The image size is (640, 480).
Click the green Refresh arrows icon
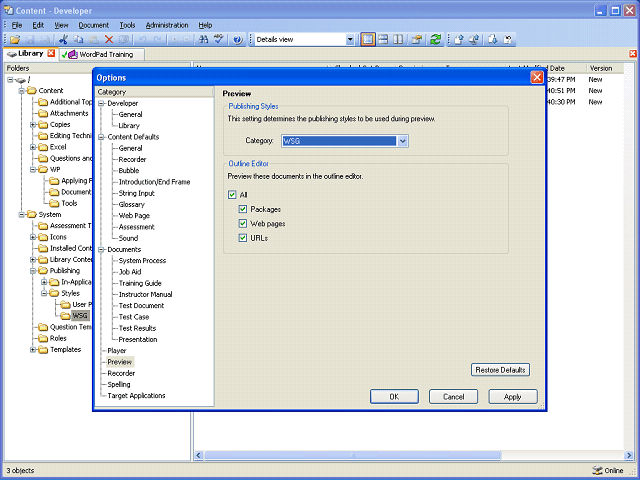[436, 40]
